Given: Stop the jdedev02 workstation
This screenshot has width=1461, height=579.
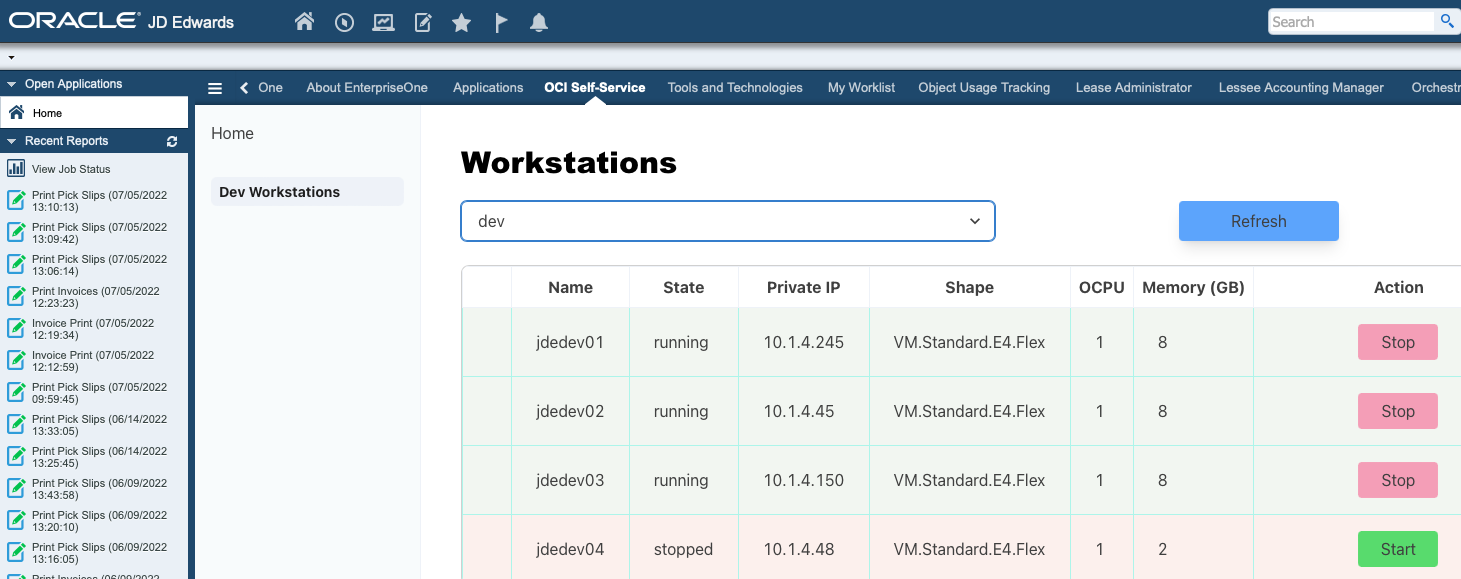Looking at the screenshot, I should coord(1398,411).
